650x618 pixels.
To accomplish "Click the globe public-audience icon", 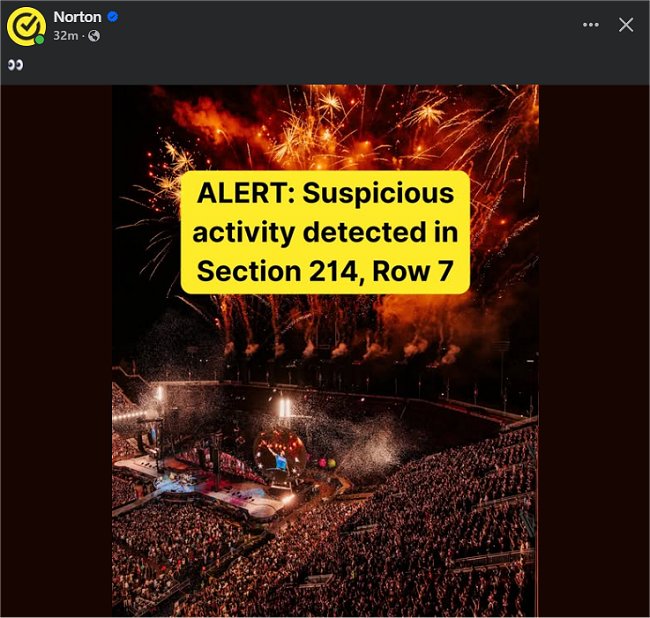I will coord(94,36).
